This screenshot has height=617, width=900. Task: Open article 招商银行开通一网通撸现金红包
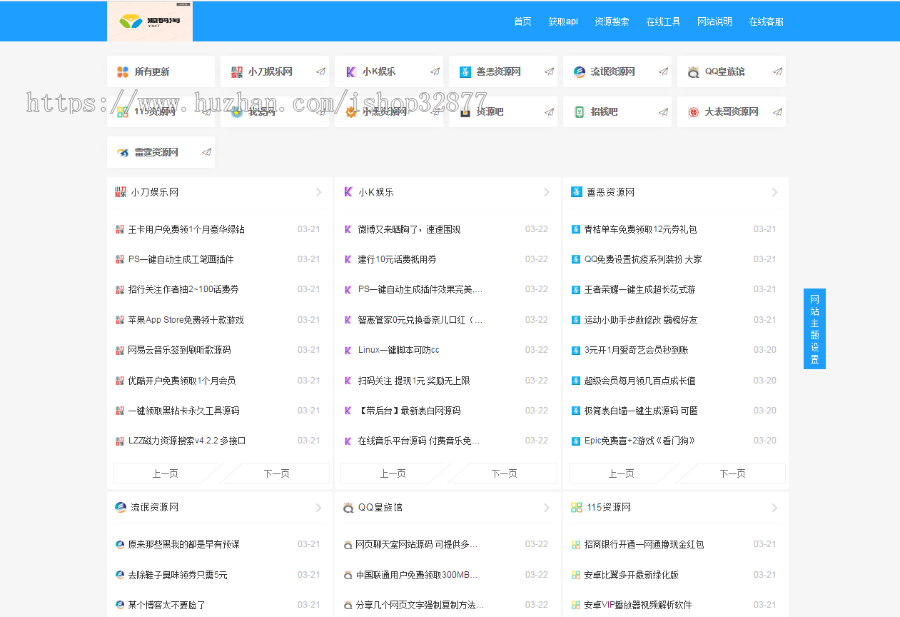click(644, 544)
